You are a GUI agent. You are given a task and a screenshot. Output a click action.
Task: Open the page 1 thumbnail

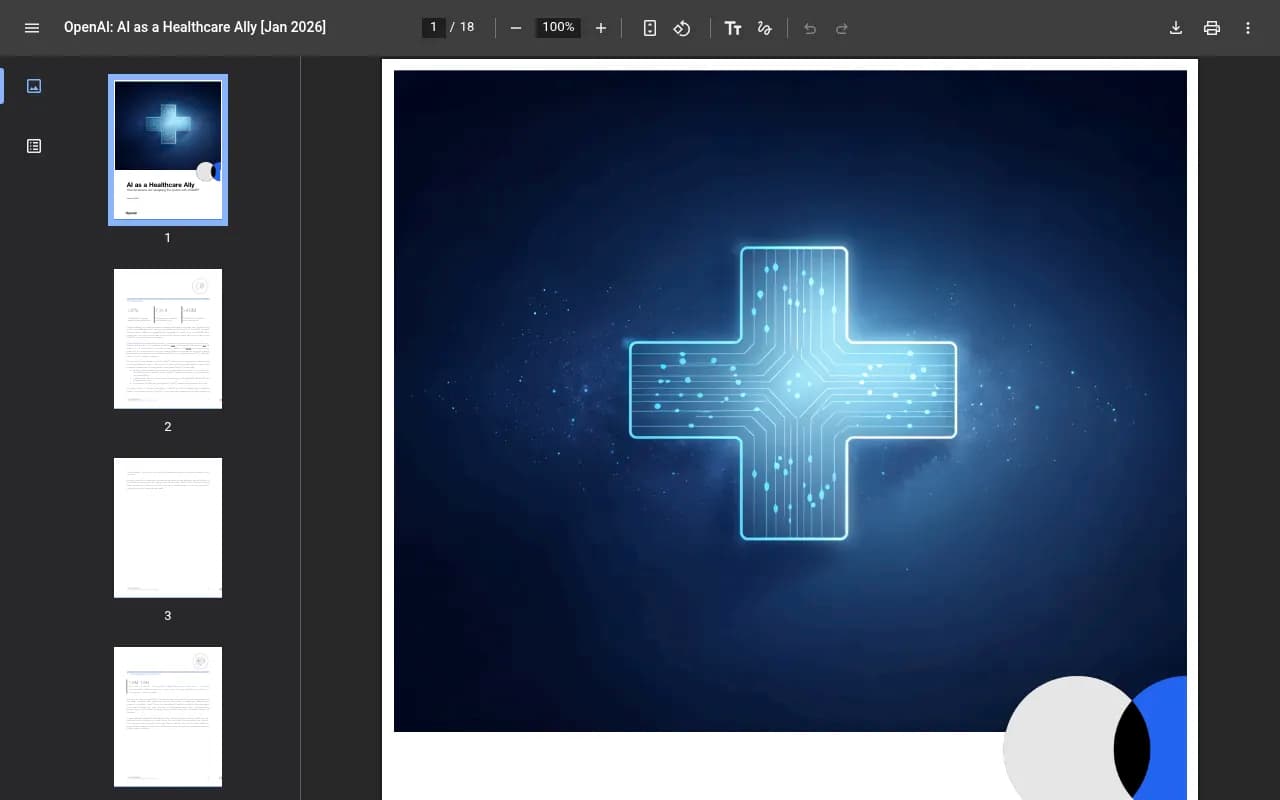(x=168, y=150)
